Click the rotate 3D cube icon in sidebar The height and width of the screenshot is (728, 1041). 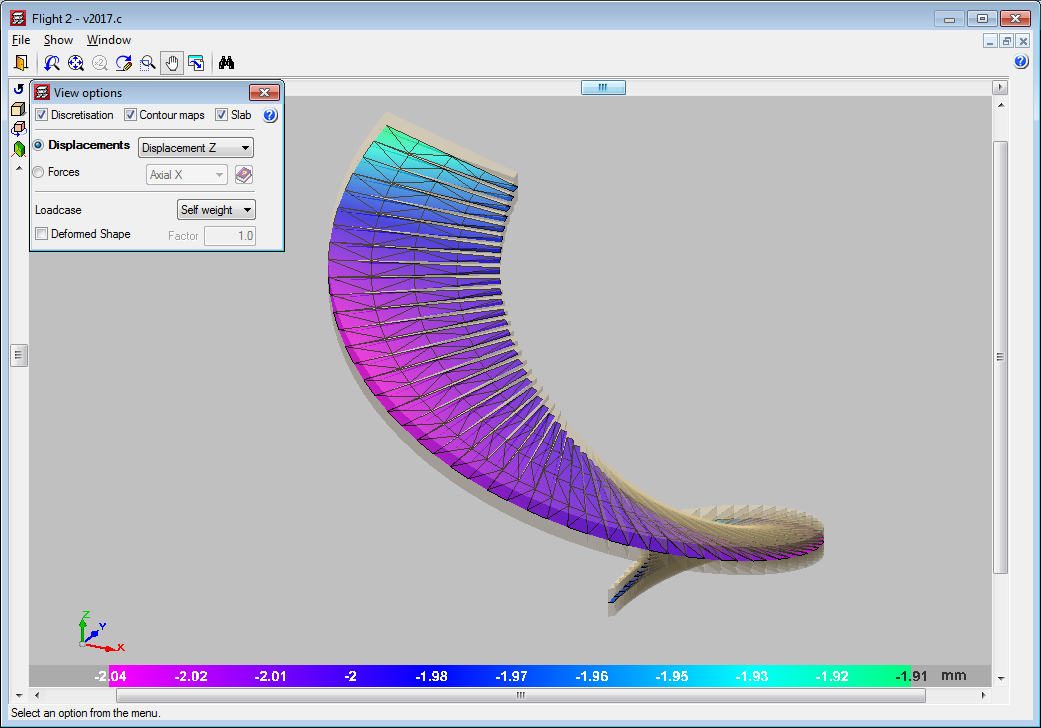(18, 129)
